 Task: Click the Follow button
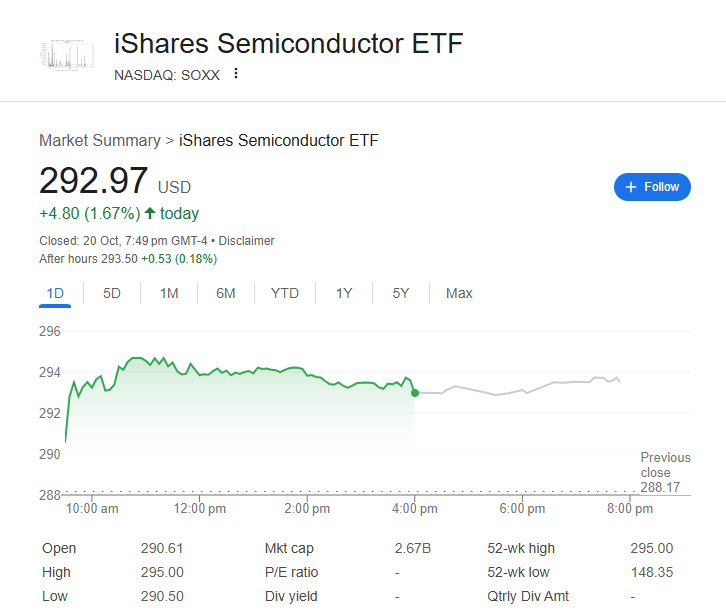(x=652, y=187)
